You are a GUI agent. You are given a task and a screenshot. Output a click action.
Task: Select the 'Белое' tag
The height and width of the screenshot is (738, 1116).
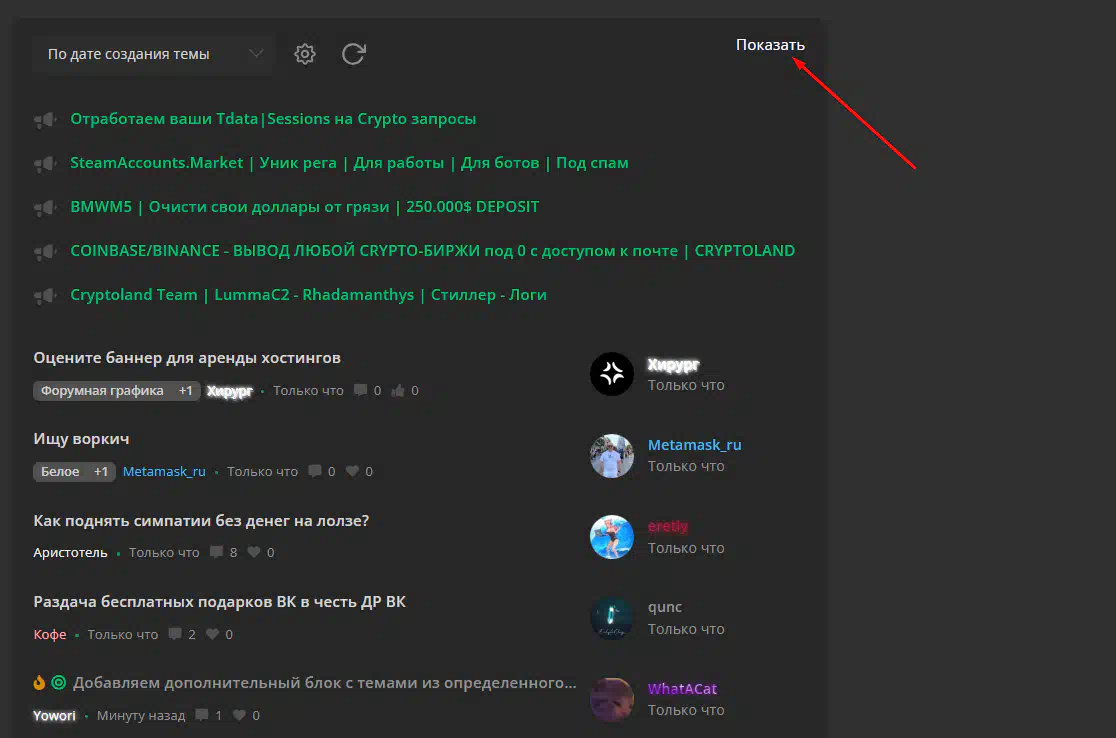(60, 471)
